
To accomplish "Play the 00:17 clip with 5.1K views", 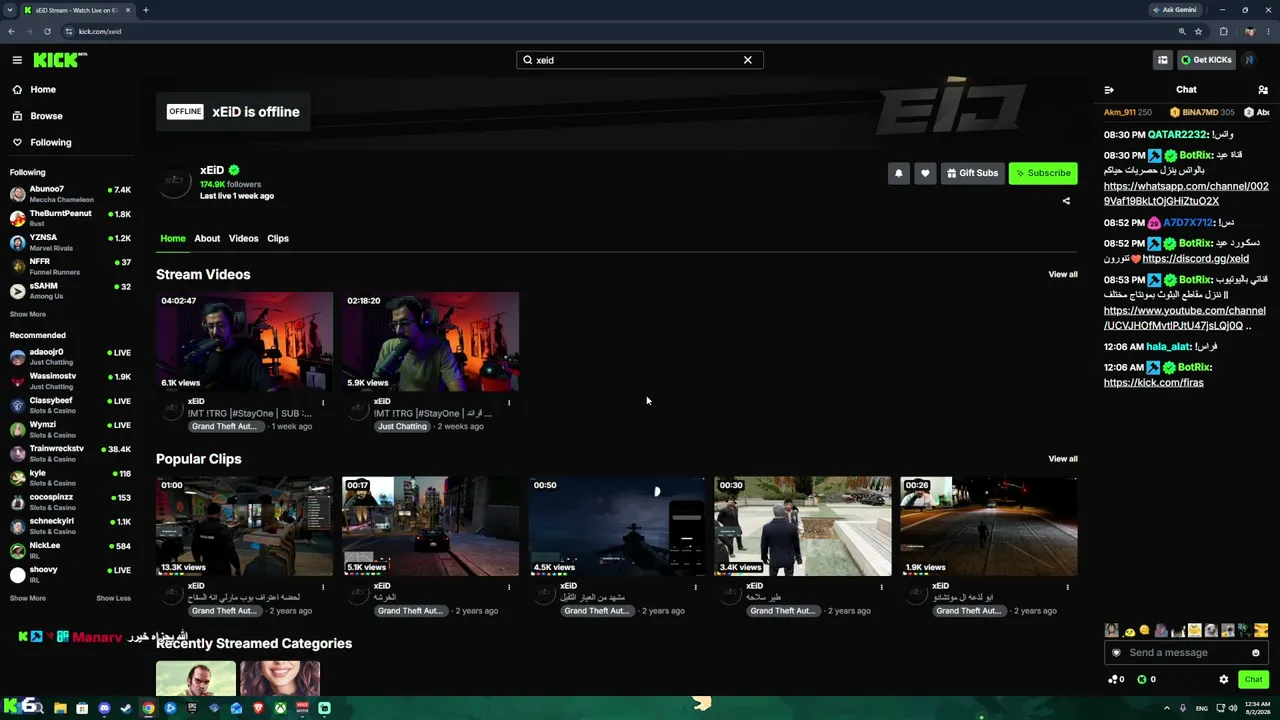I will (431, 526).
